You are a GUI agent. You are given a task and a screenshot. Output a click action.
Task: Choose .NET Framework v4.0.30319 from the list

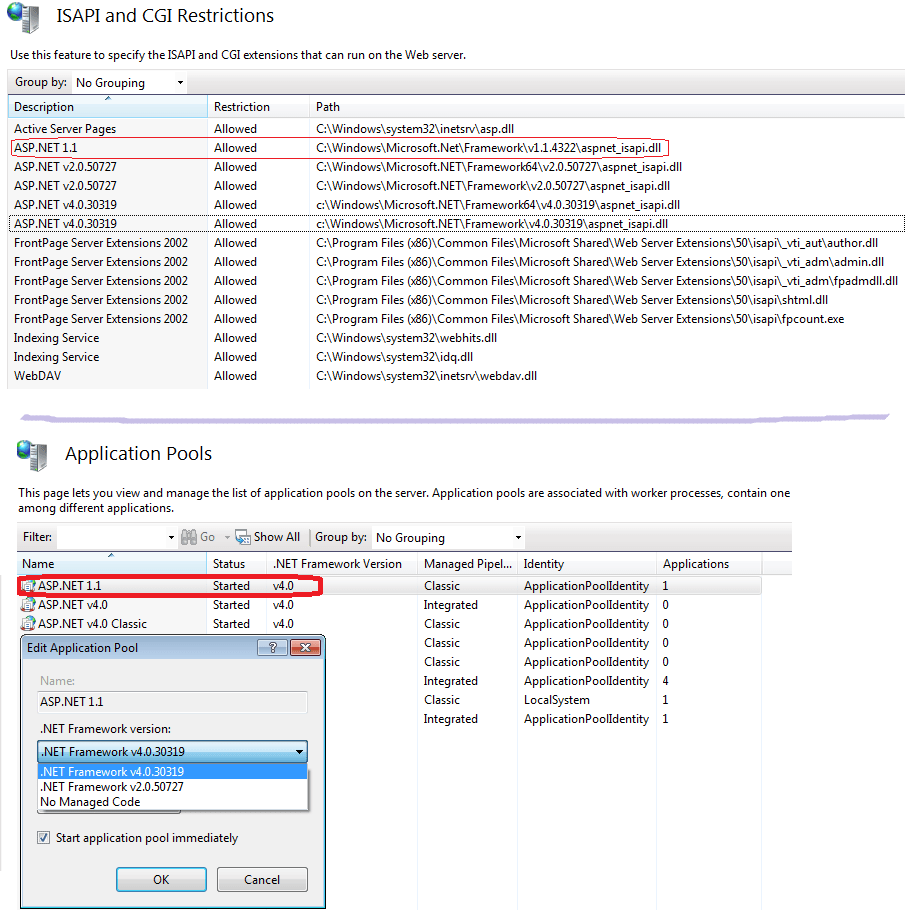172,771
